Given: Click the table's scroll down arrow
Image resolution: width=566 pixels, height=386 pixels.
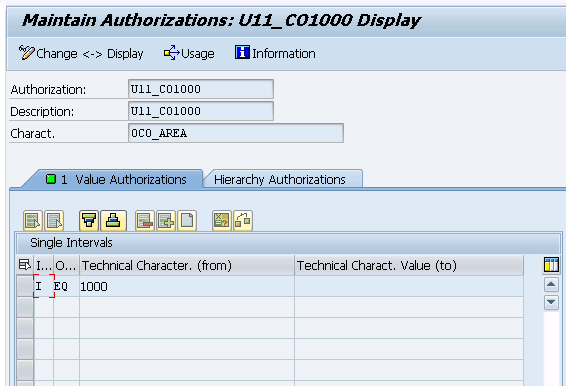Looking at the screenshot, I should [551, 302].
